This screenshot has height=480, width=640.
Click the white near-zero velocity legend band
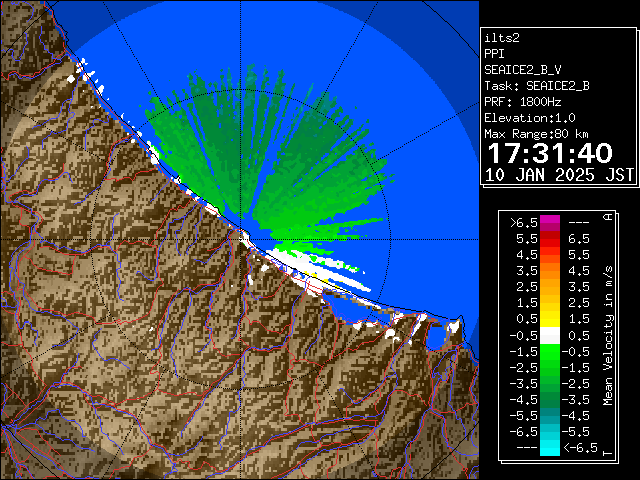550,336
